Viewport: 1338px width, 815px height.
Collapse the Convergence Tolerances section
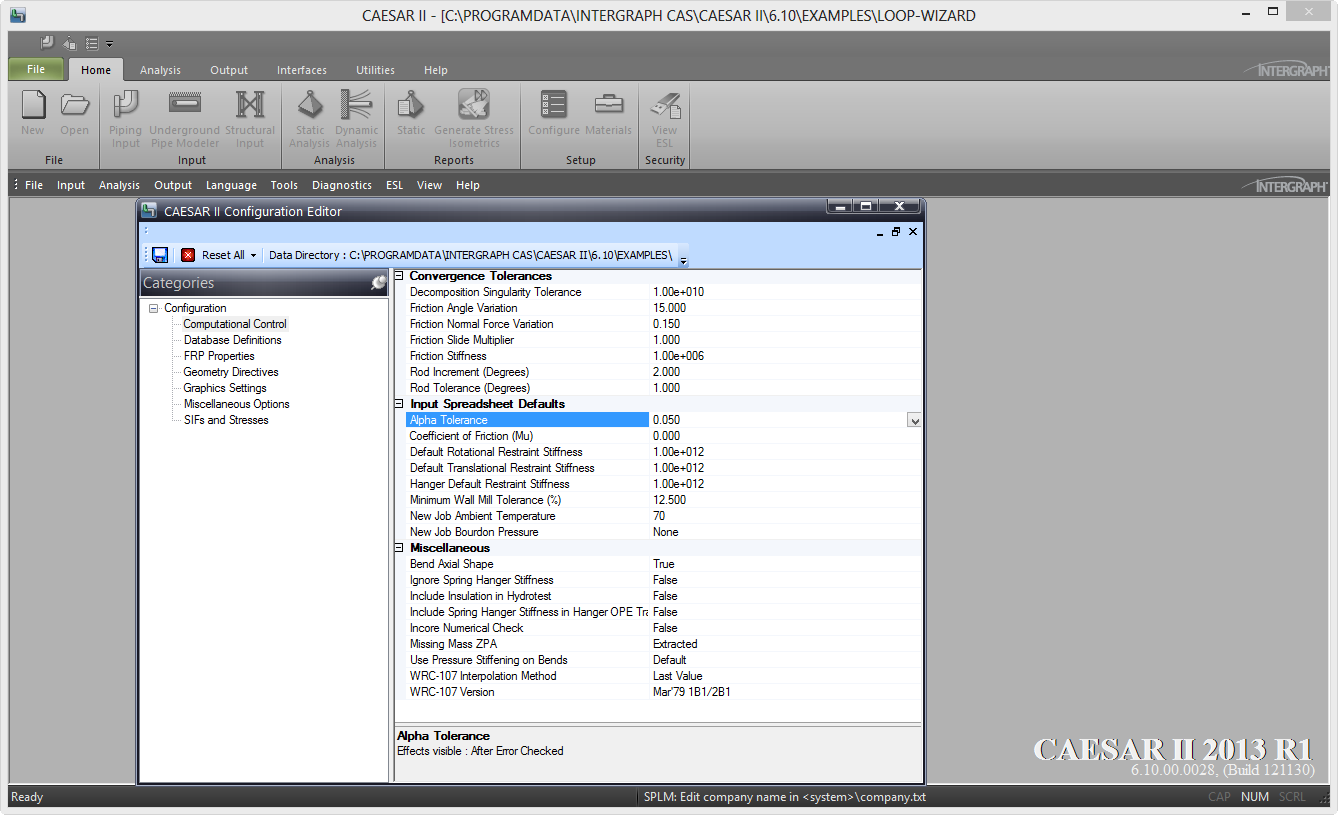coord(399,276)
